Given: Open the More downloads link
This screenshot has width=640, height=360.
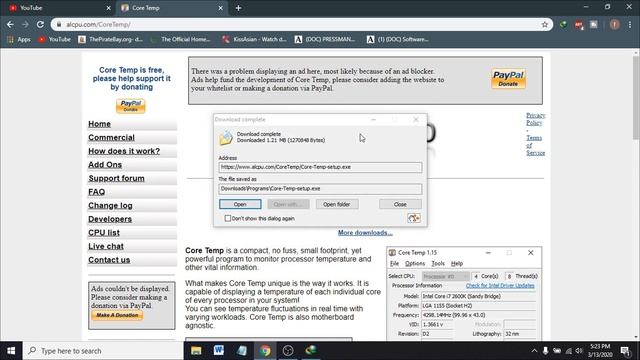Looking at the screenshot, I should [x=365, y=233].
